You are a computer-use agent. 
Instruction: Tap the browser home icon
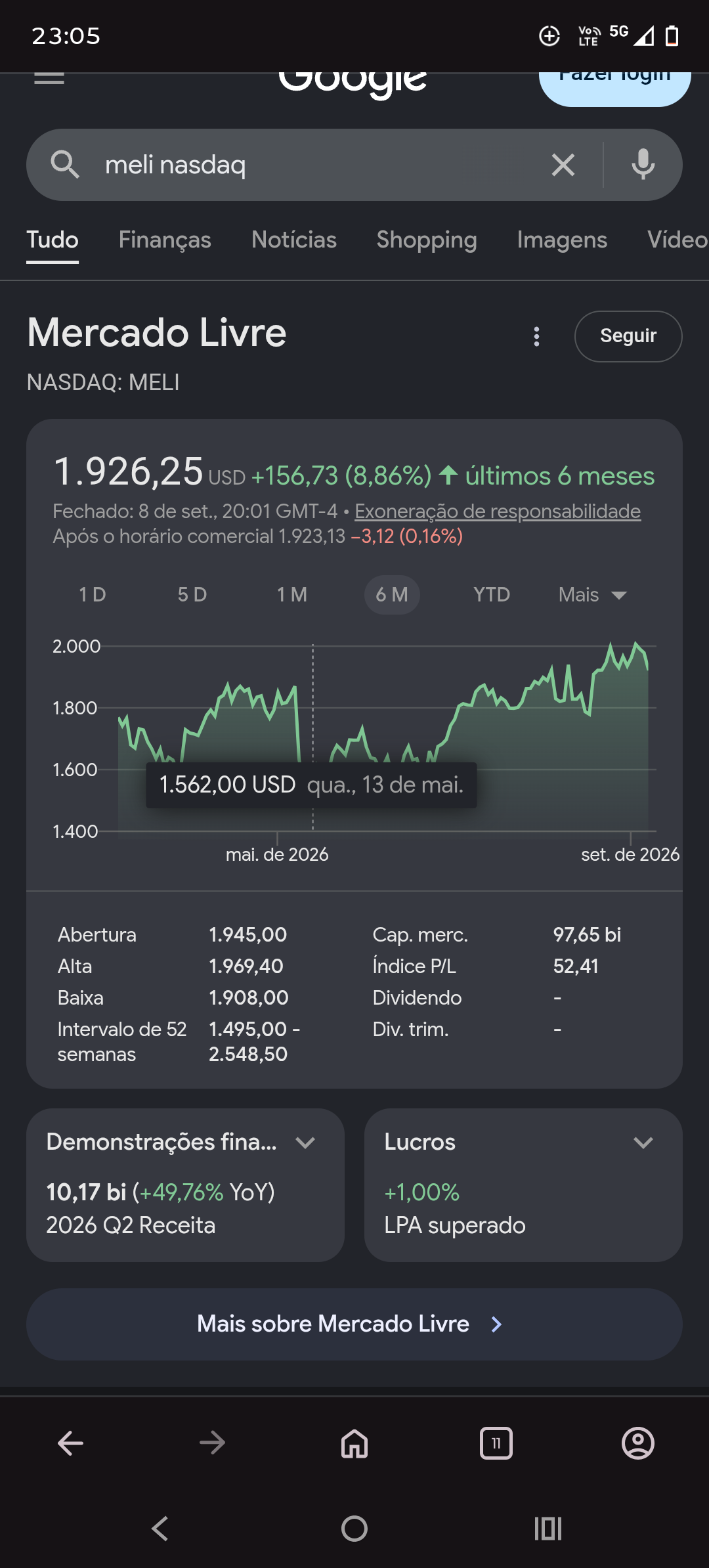(x=354, y=1443)
